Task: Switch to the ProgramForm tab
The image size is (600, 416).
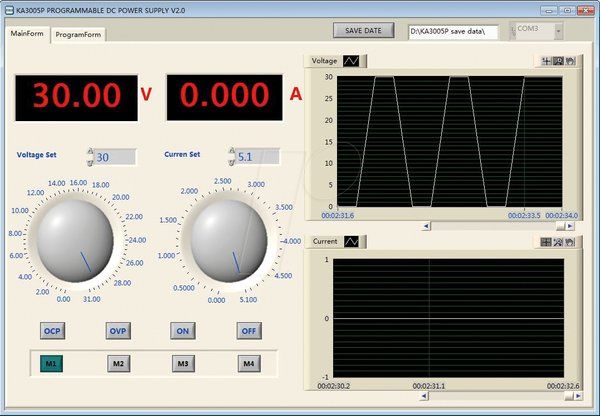Action: click(78, 34)
